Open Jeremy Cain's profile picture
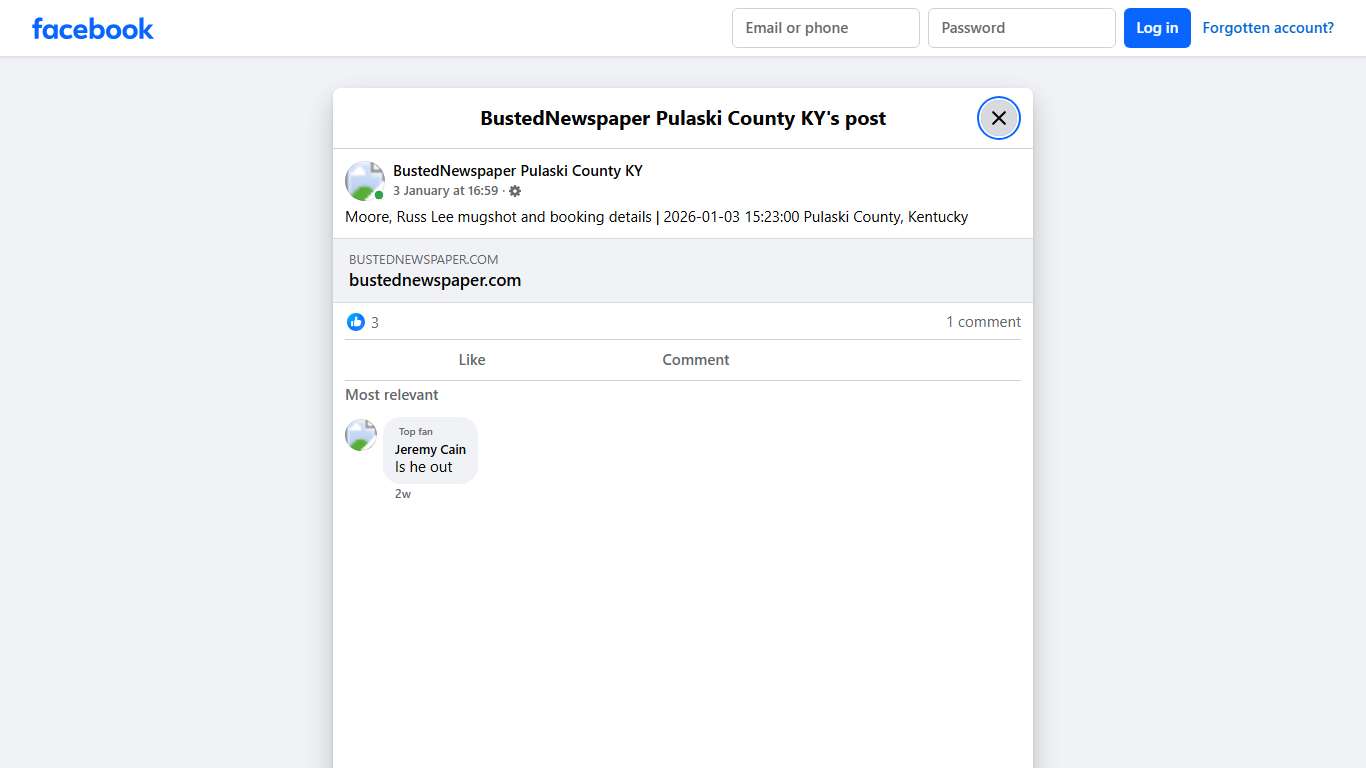The width and height of the screenshot is (1366, 768). click(x=361, y=435)
